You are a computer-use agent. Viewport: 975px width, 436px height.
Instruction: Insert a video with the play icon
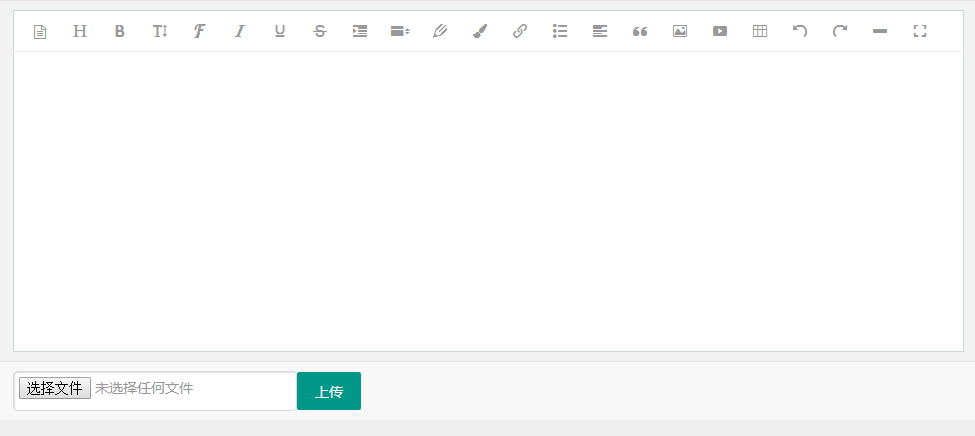point(720,31)
